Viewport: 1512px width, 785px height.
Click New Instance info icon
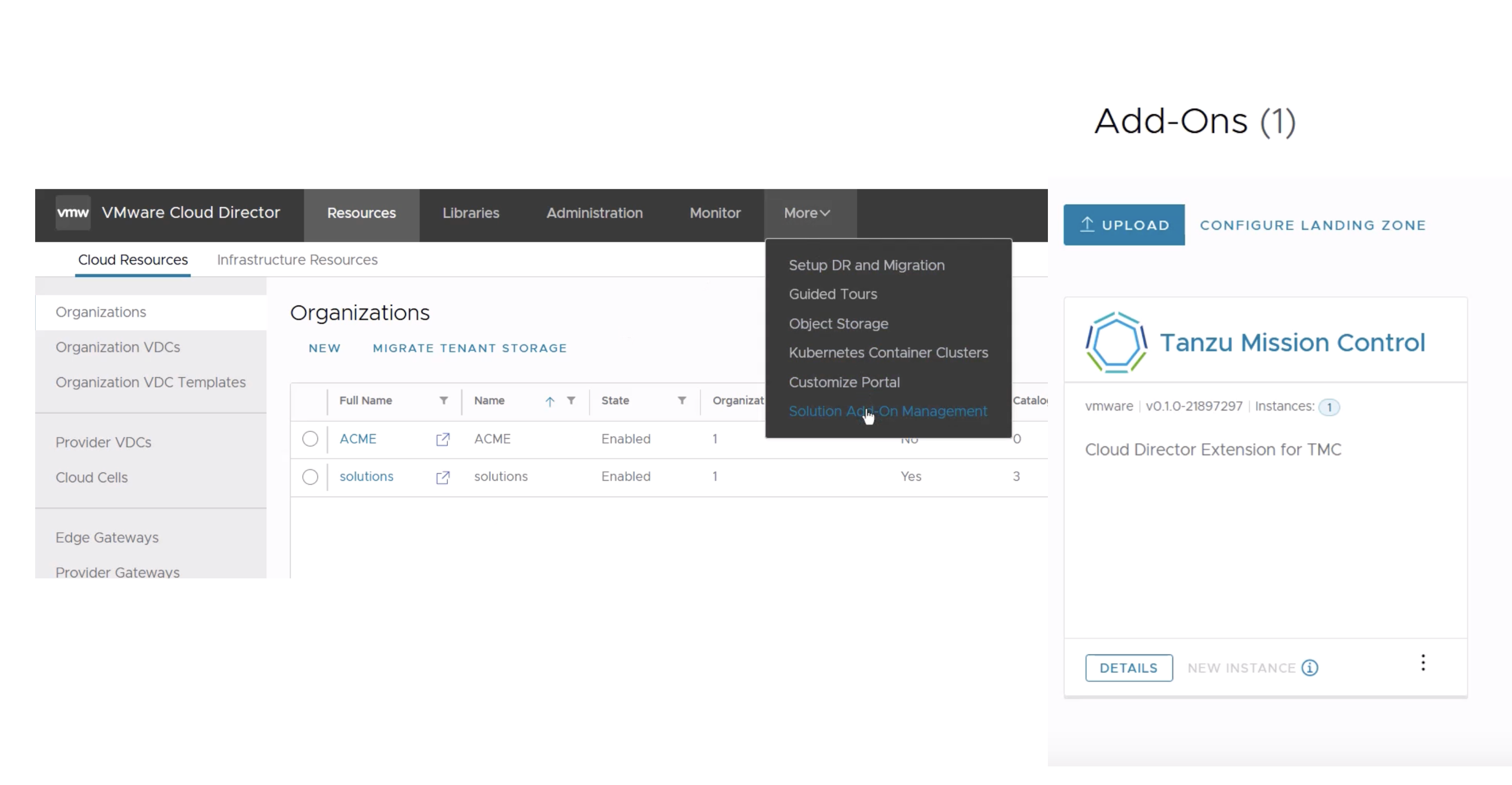click(x=1309, y=669)
